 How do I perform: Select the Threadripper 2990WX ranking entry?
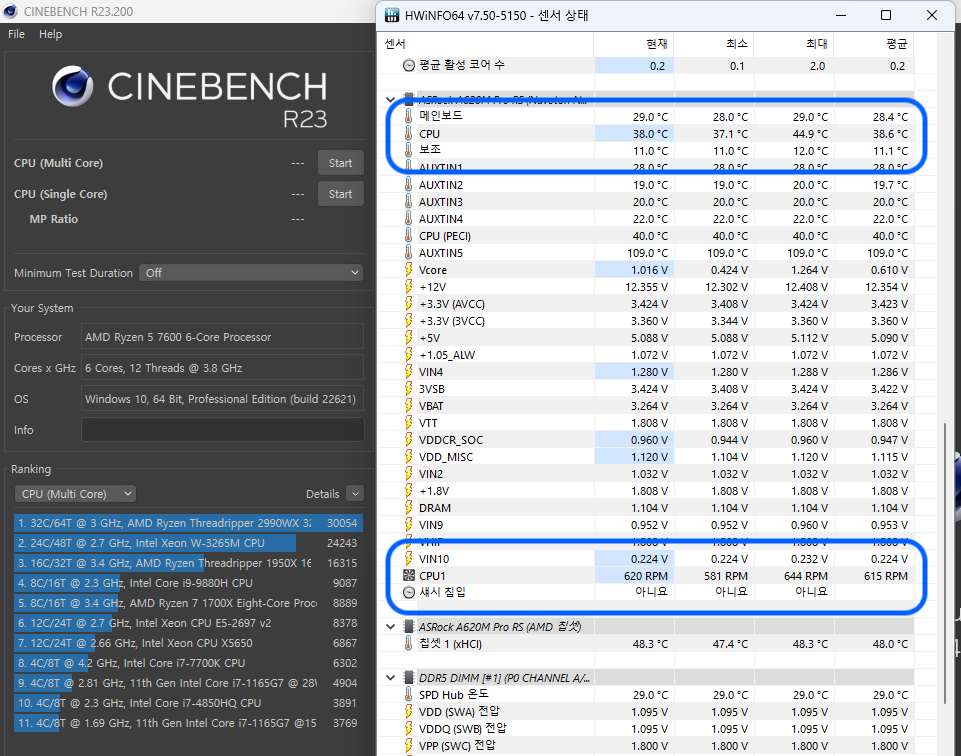coord(188,523)
